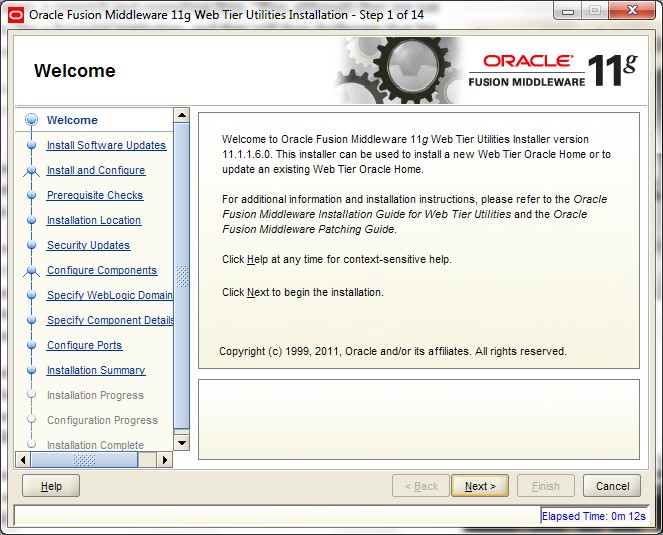Click the vertical scrollbar thumb in steps list
The height and width of the screenshot is (535, 663).
(x=182, y=276)
